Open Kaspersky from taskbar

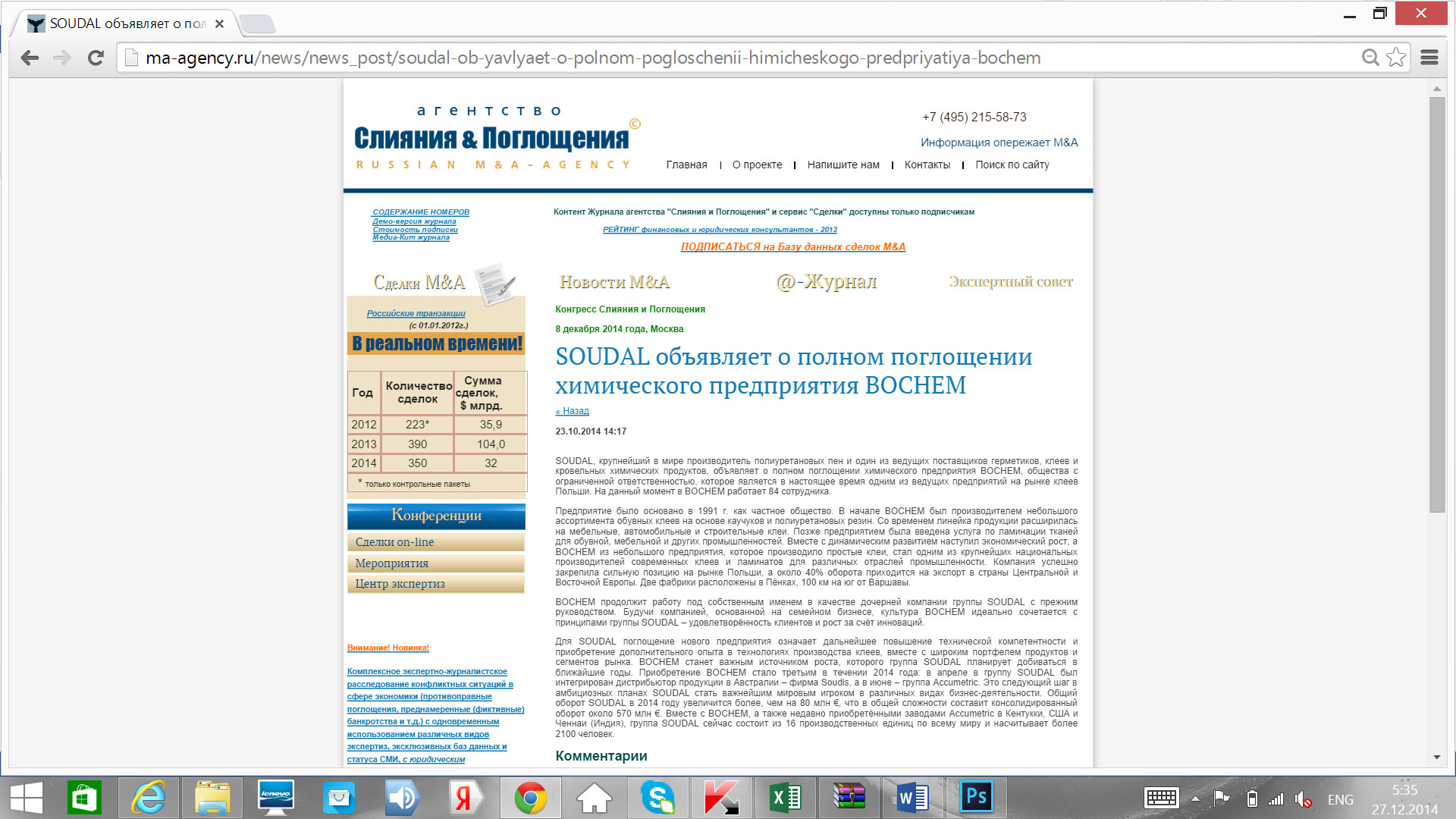coord(721,799)
